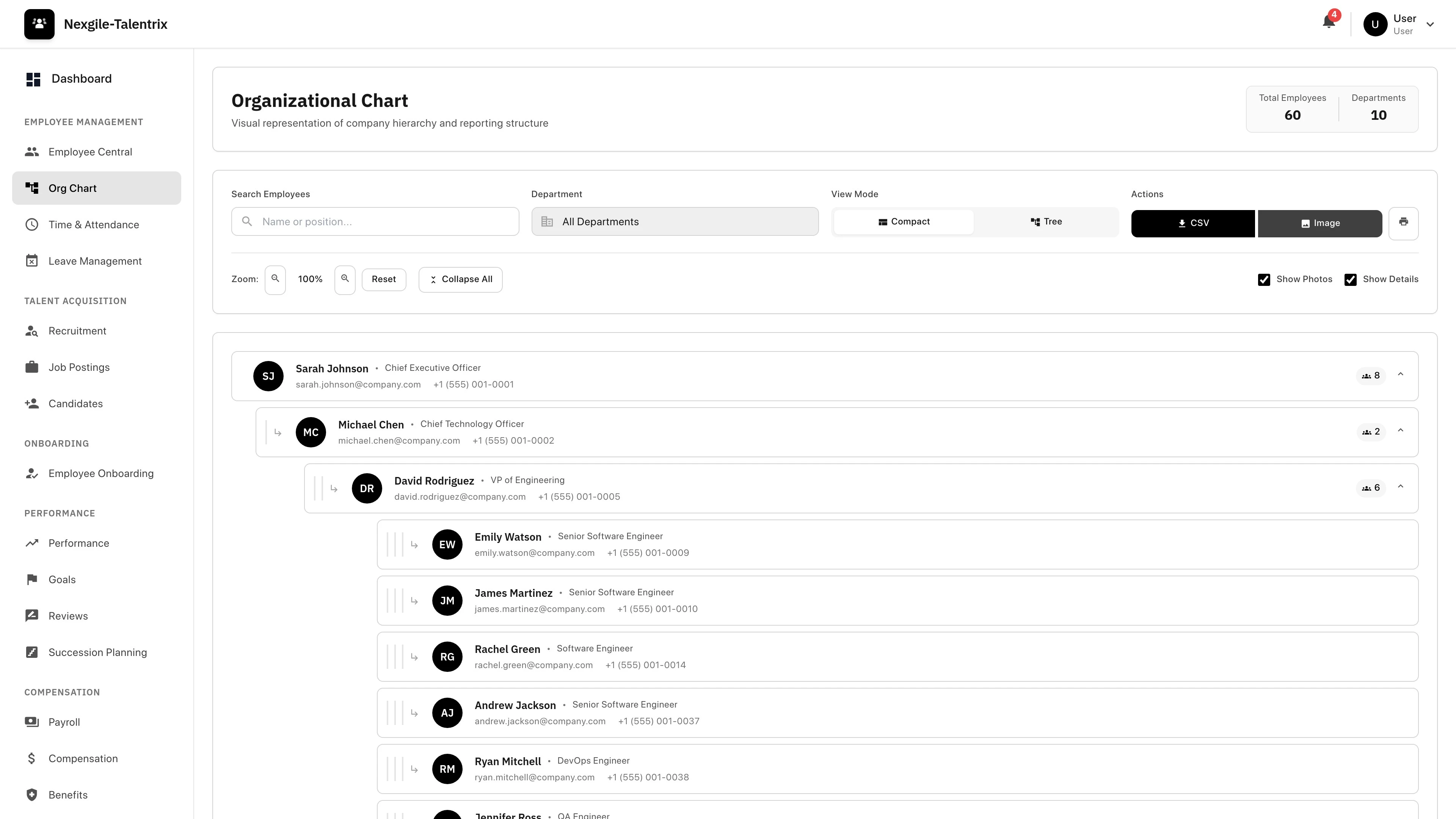This screenshot has height=819, width=1456.
Task: Click Sarah Johnson's SJ avatar
Action: pos(268,376)
